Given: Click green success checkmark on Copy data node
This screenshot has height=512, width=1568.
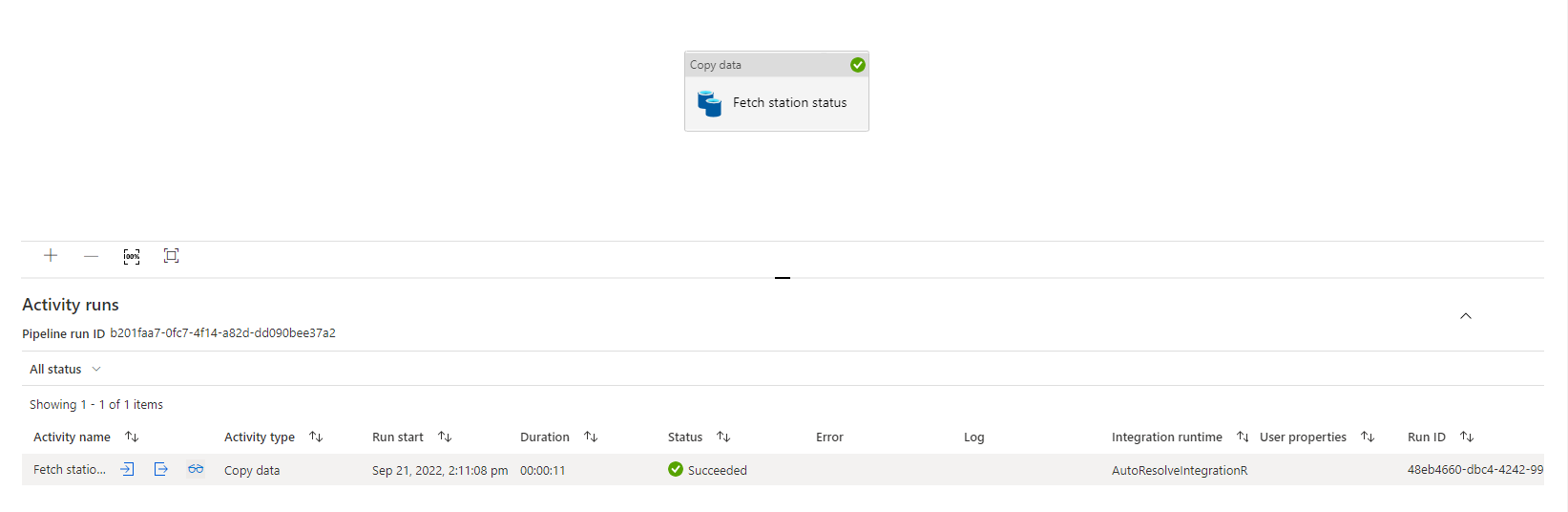Looking at the screenshot, I should coord(857,65).
